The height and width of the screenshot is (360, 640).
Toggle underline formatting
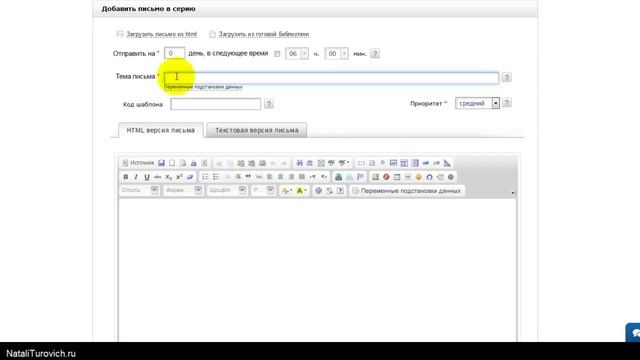147,177
